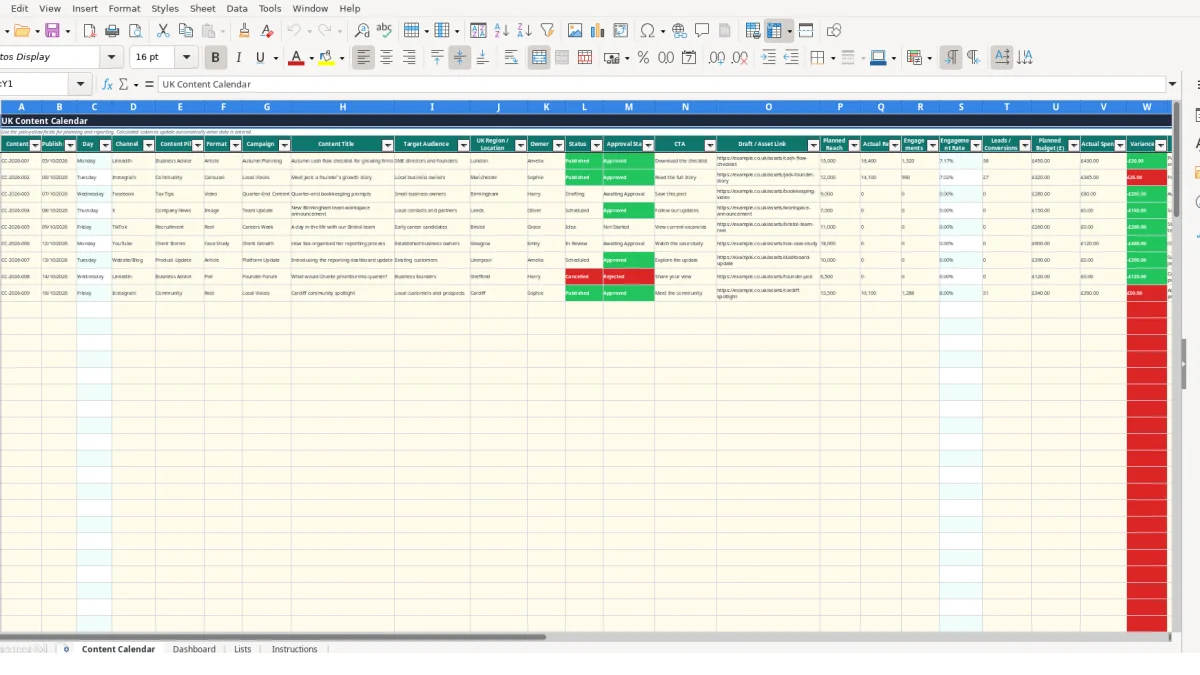The width and height of the screenshot is (1200, 675).
Task: Open the Data menu
Action: click(x=237, y=8)
